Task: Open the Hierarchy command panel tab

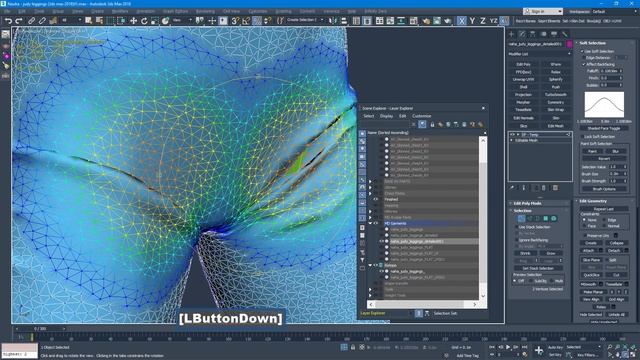Action: (533, 34)
